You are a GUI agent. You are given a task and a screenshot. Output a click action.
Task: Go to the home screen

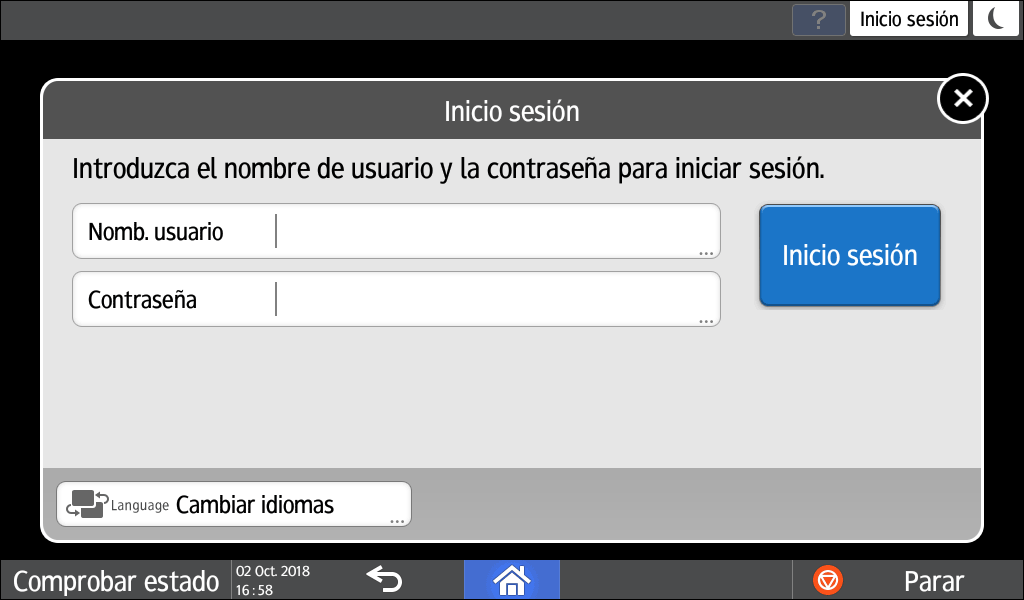pyautogui.click(x=511, y=579)
